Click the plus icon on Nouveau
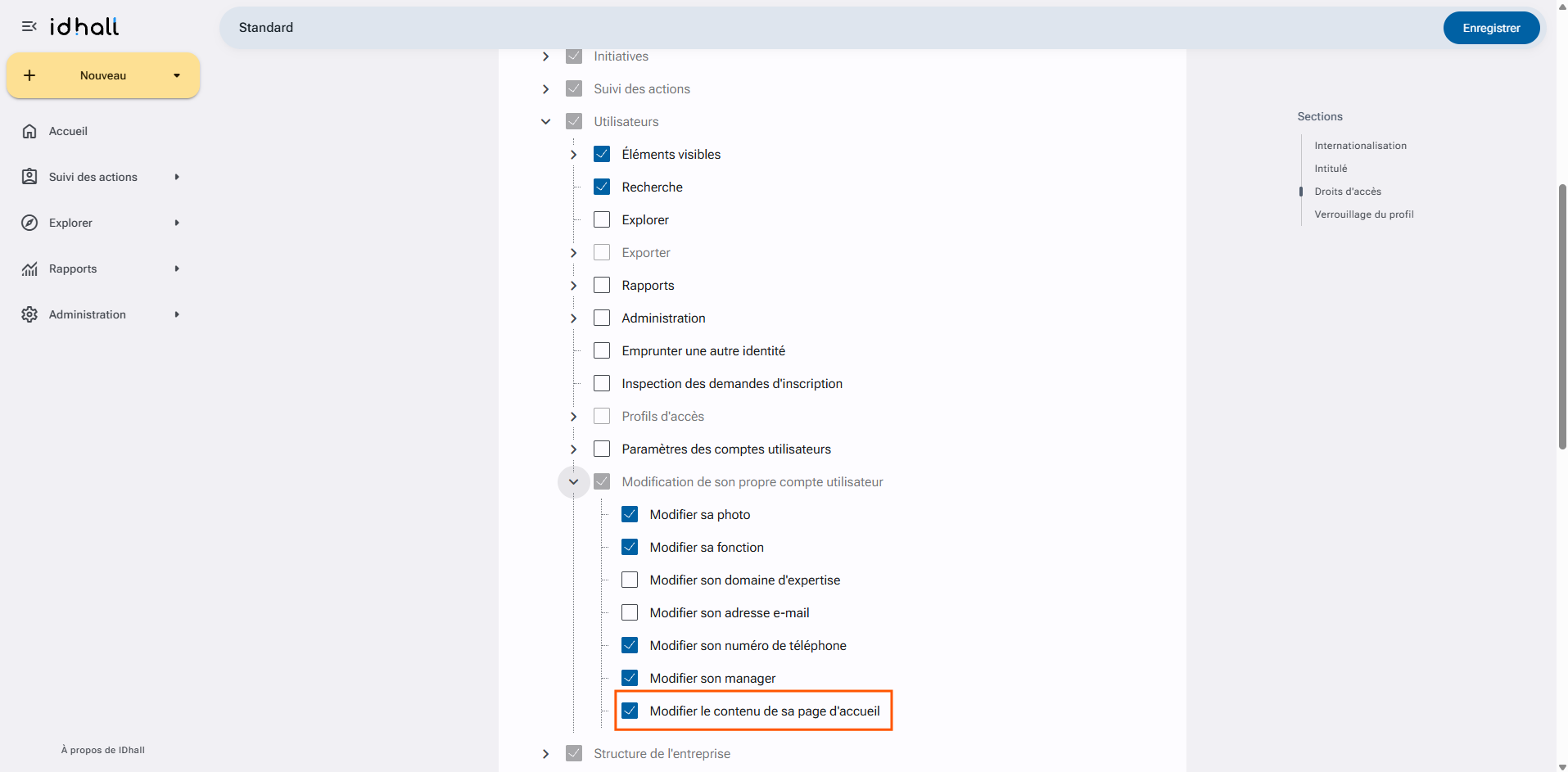 pyautogui.click(x=29, y=75)
